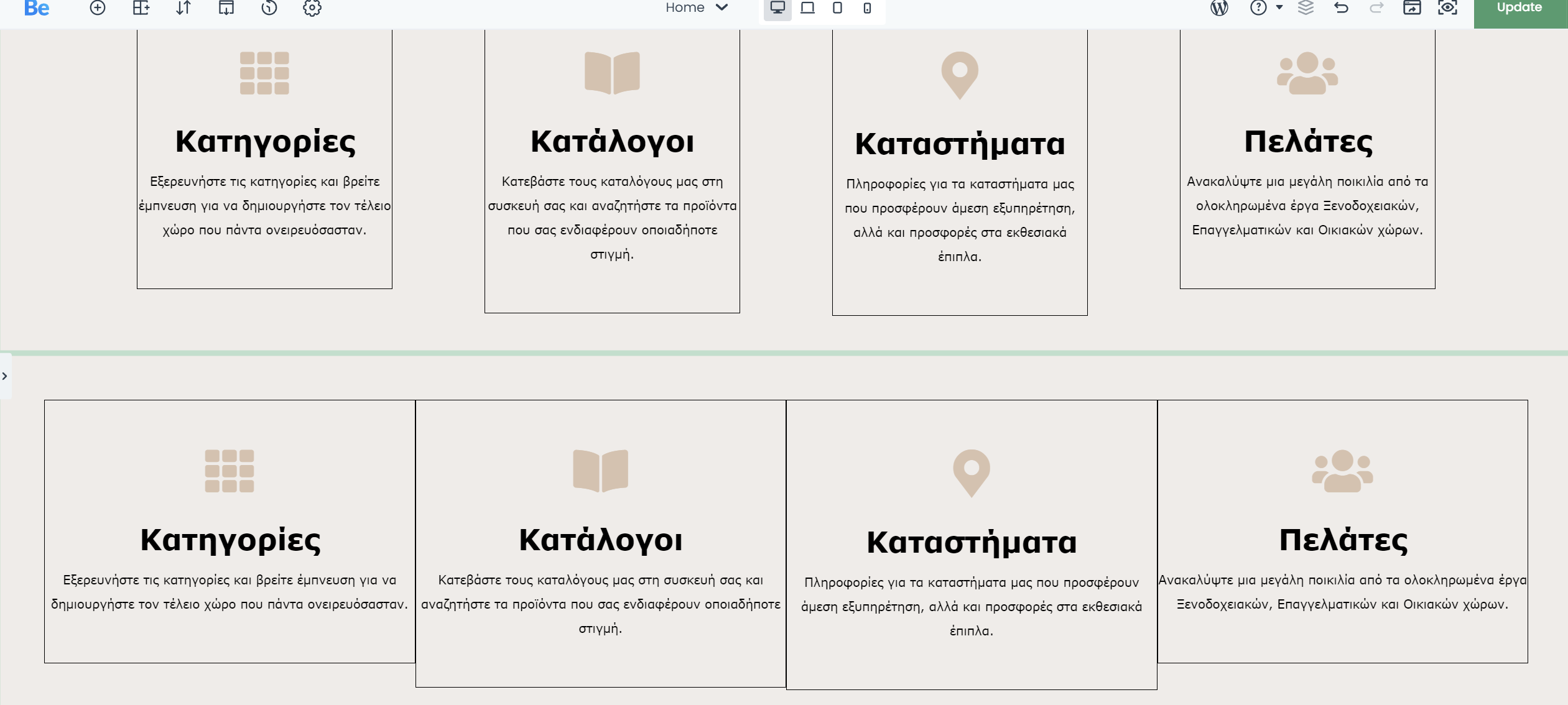
Task: Select the Κατηγορίες heading in the top row
Action: coord(265,142)
